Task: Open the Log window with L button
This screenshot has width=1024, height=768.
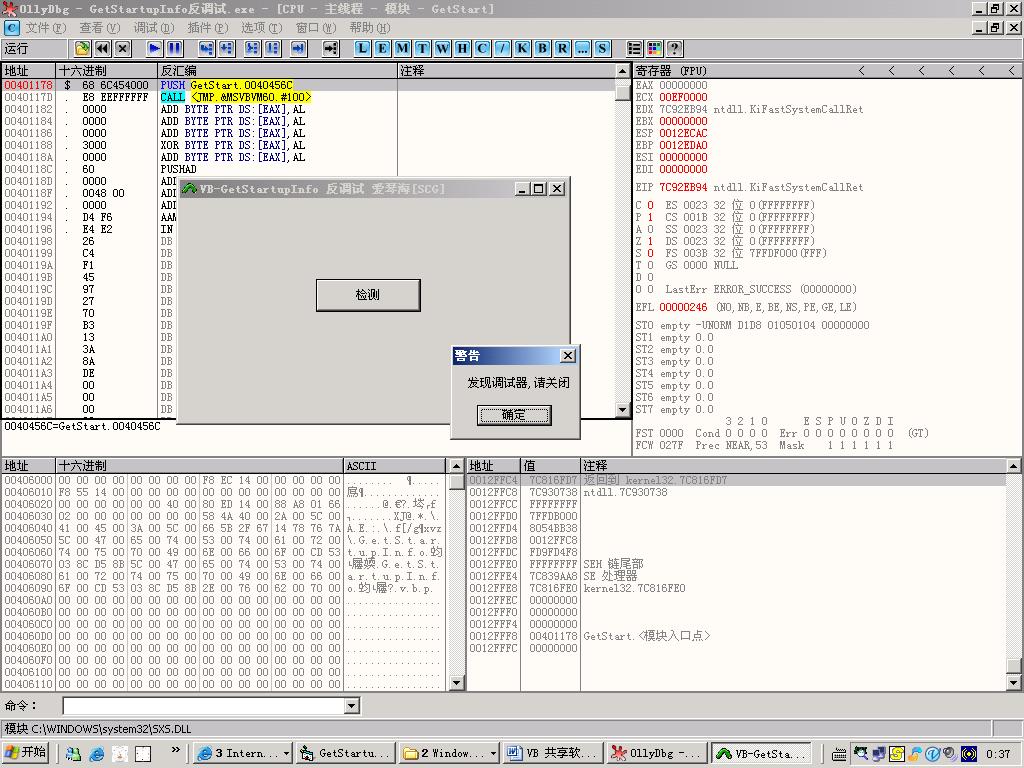Action: (x=362, y=48)
